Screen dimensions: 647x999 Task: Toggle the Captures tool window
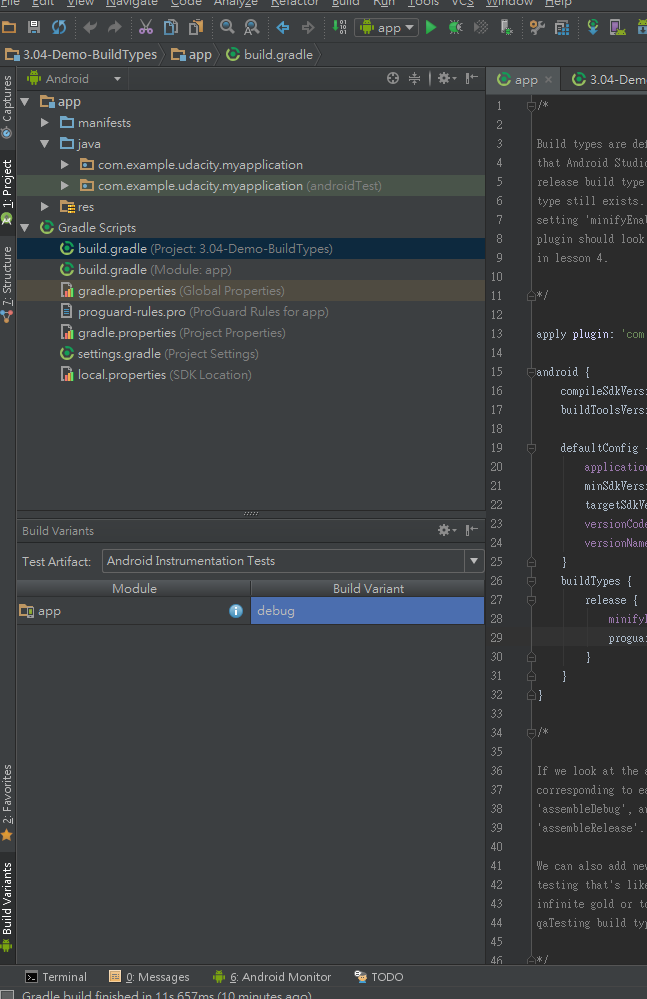(x=7, y=107)
